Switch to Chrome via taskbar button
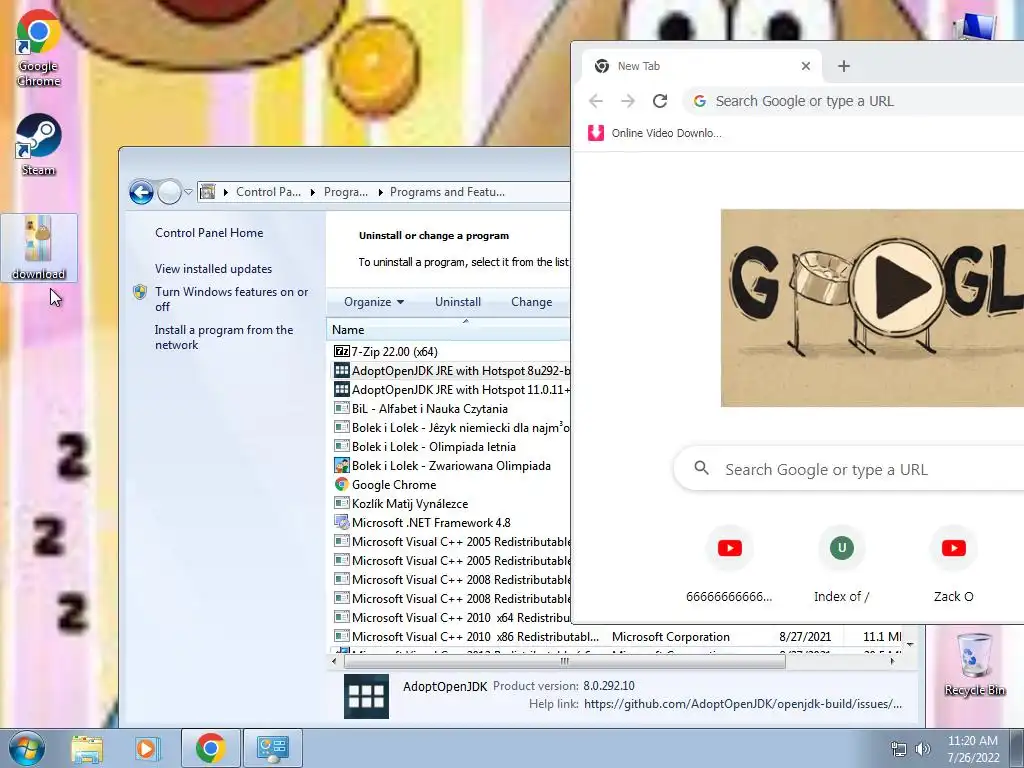This screenshot has height=768, width=1024. [210, 748]
